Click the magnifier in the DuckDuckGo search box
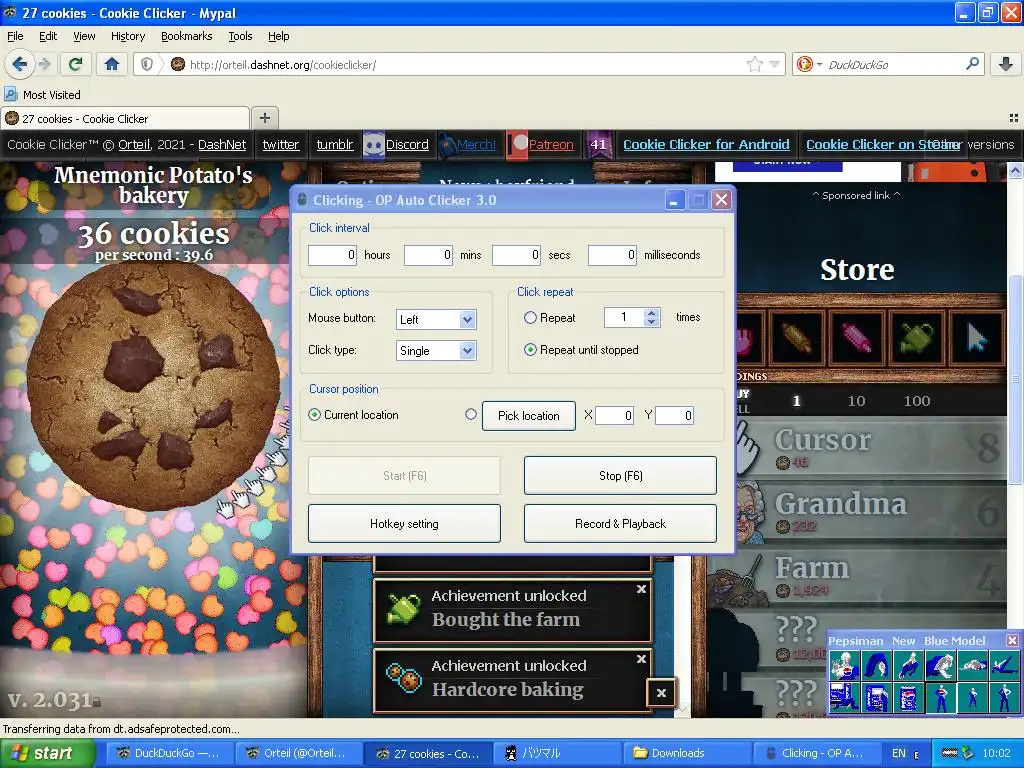 click(972, 63)
